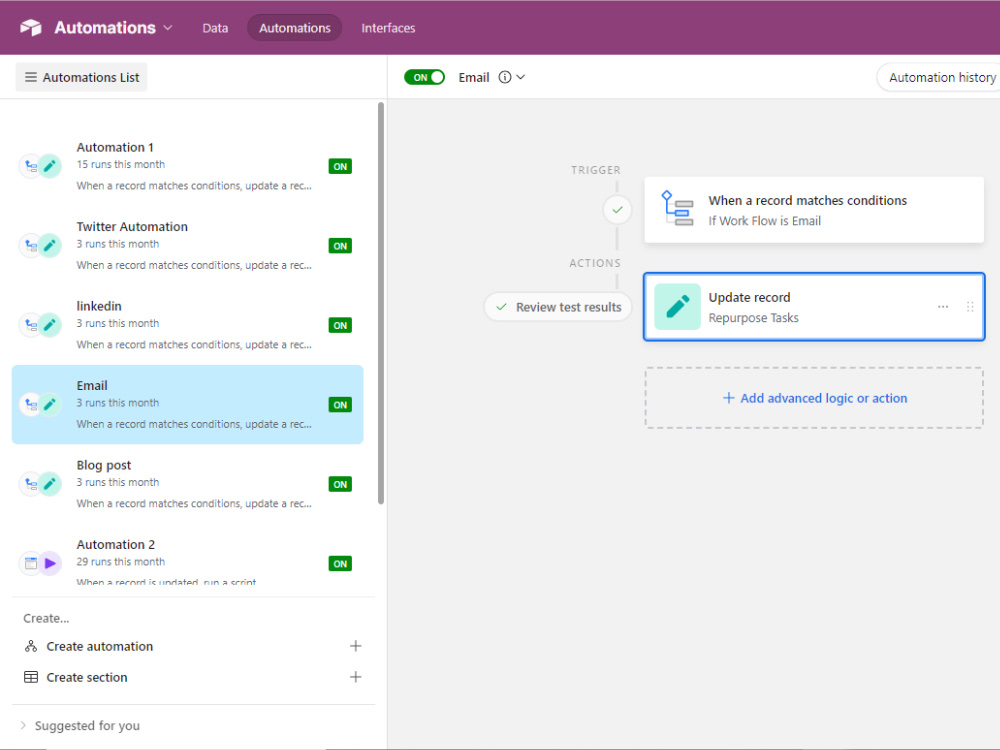Click '29 runs this month' text
Image resolution: width=1000 pixels, height=750 pixels.
point(121,562)
